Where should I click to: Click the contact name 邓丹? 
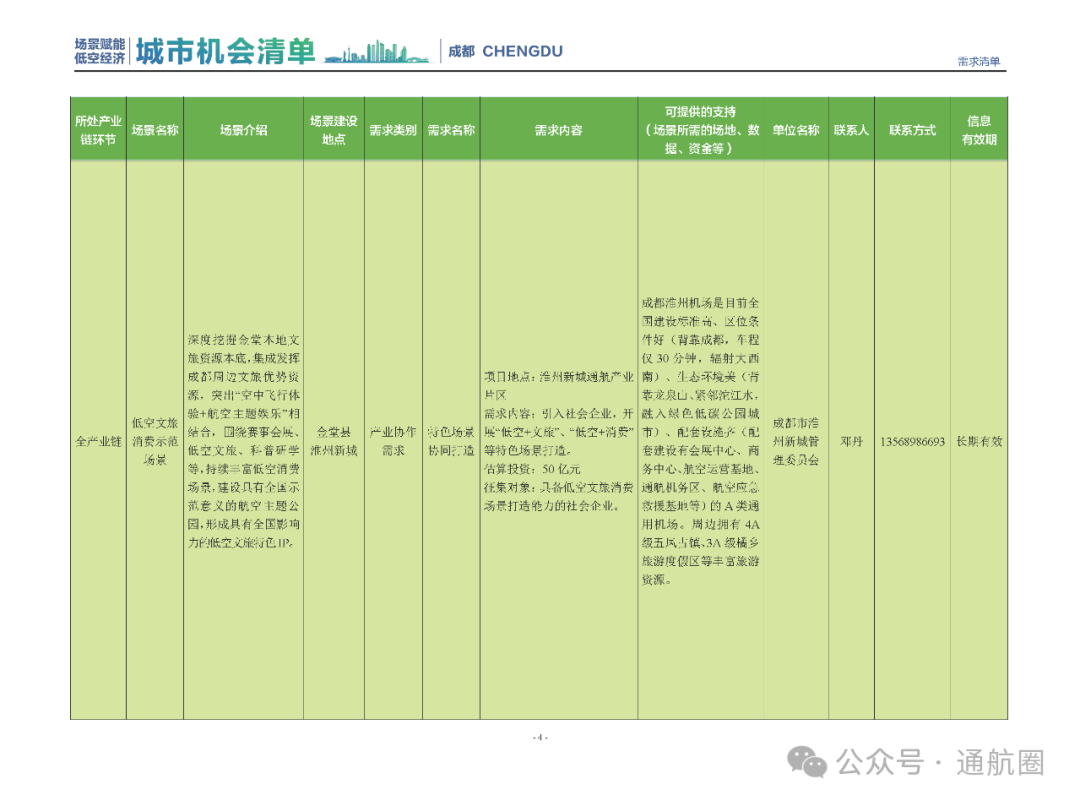click(851, 442)
